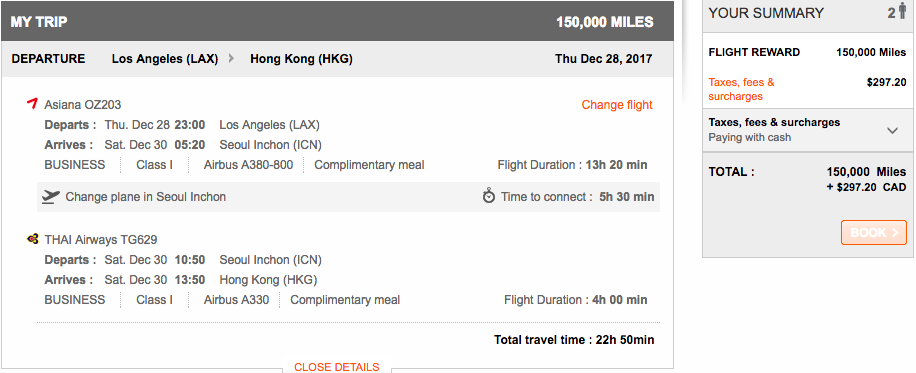Select Asiana OZ203 flight title
Viewport: 916px width, 373px height.
pos(83,105)
